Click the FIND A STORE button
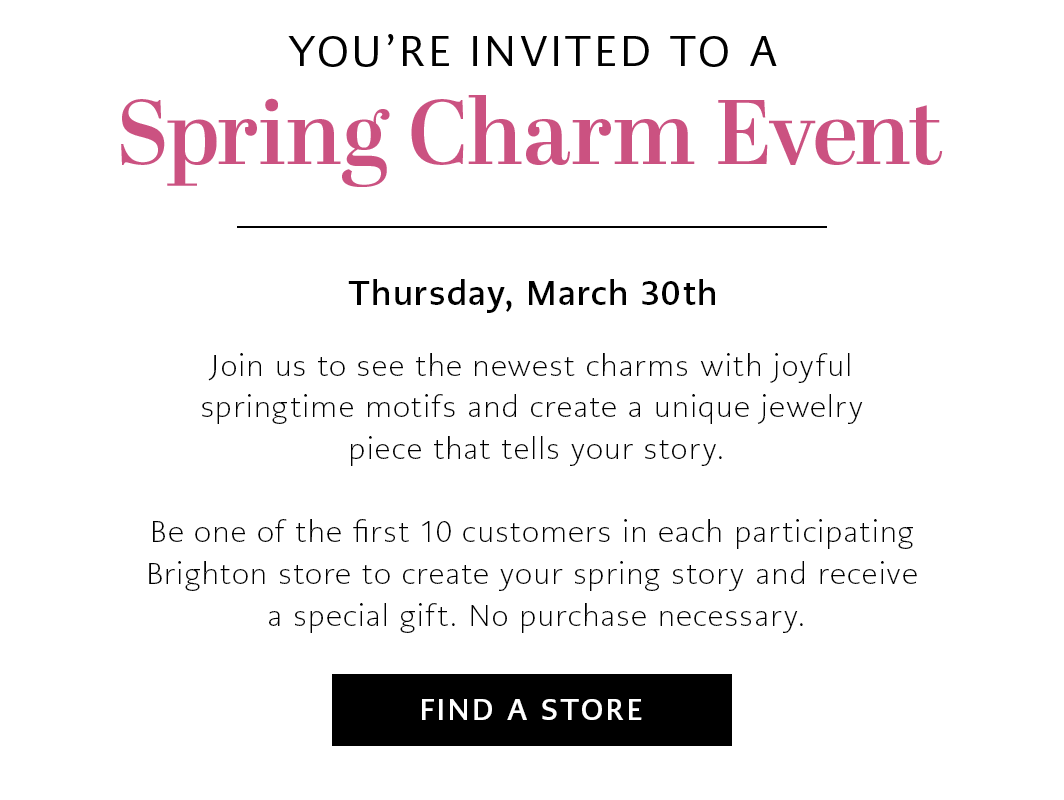 (531, 710)
